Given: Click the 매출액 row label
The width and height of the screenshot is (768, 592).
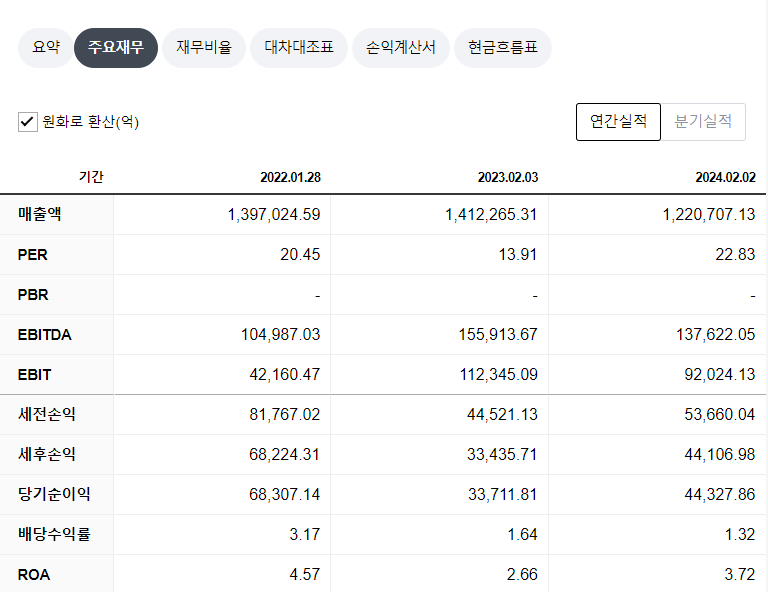Looking at the screenshot, I should [x=40, y=214].
